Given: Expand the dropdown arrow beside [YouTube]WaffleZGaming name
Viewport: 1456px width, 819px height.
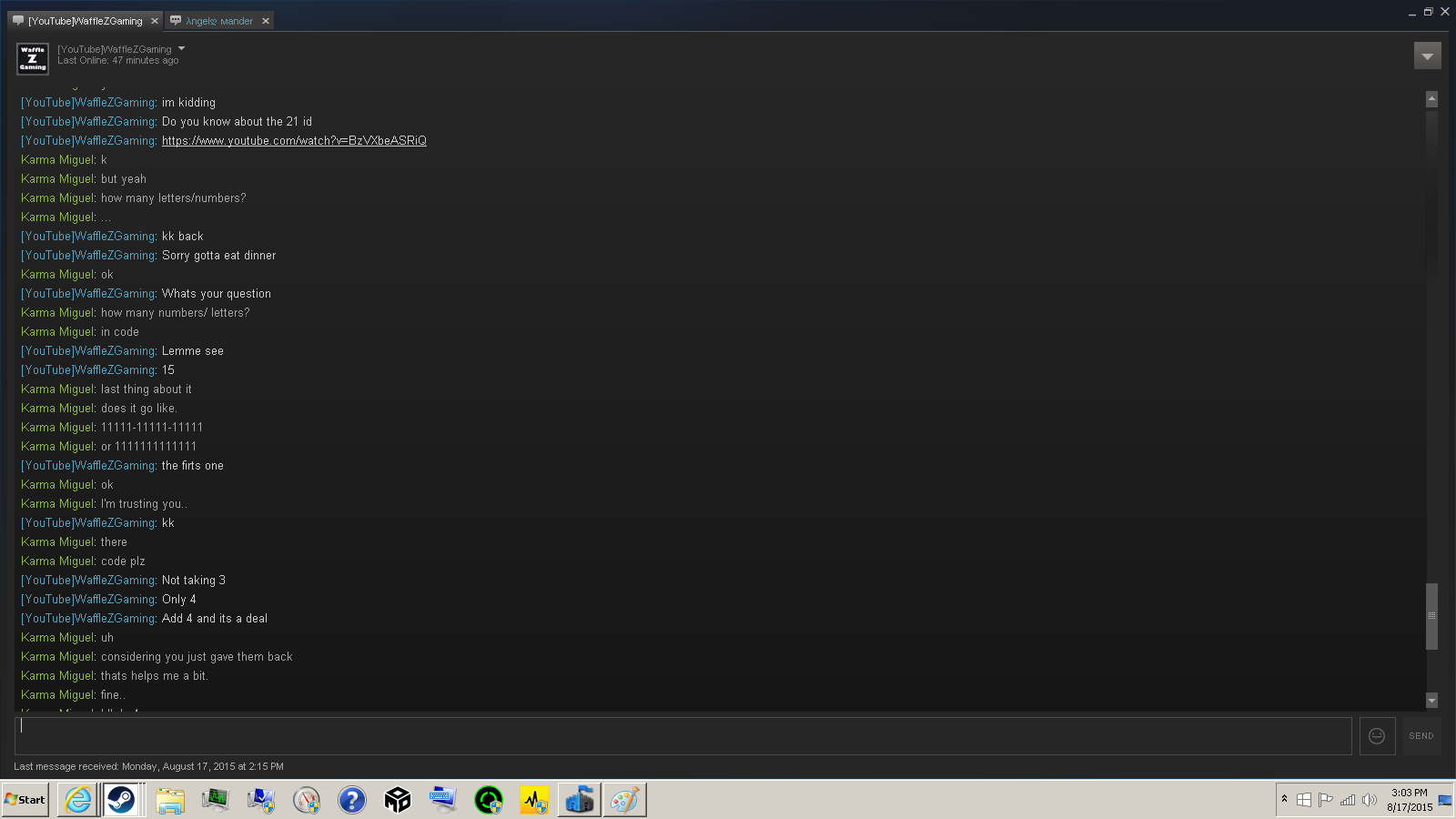Looking at the screenshot, I should point(182,48).
